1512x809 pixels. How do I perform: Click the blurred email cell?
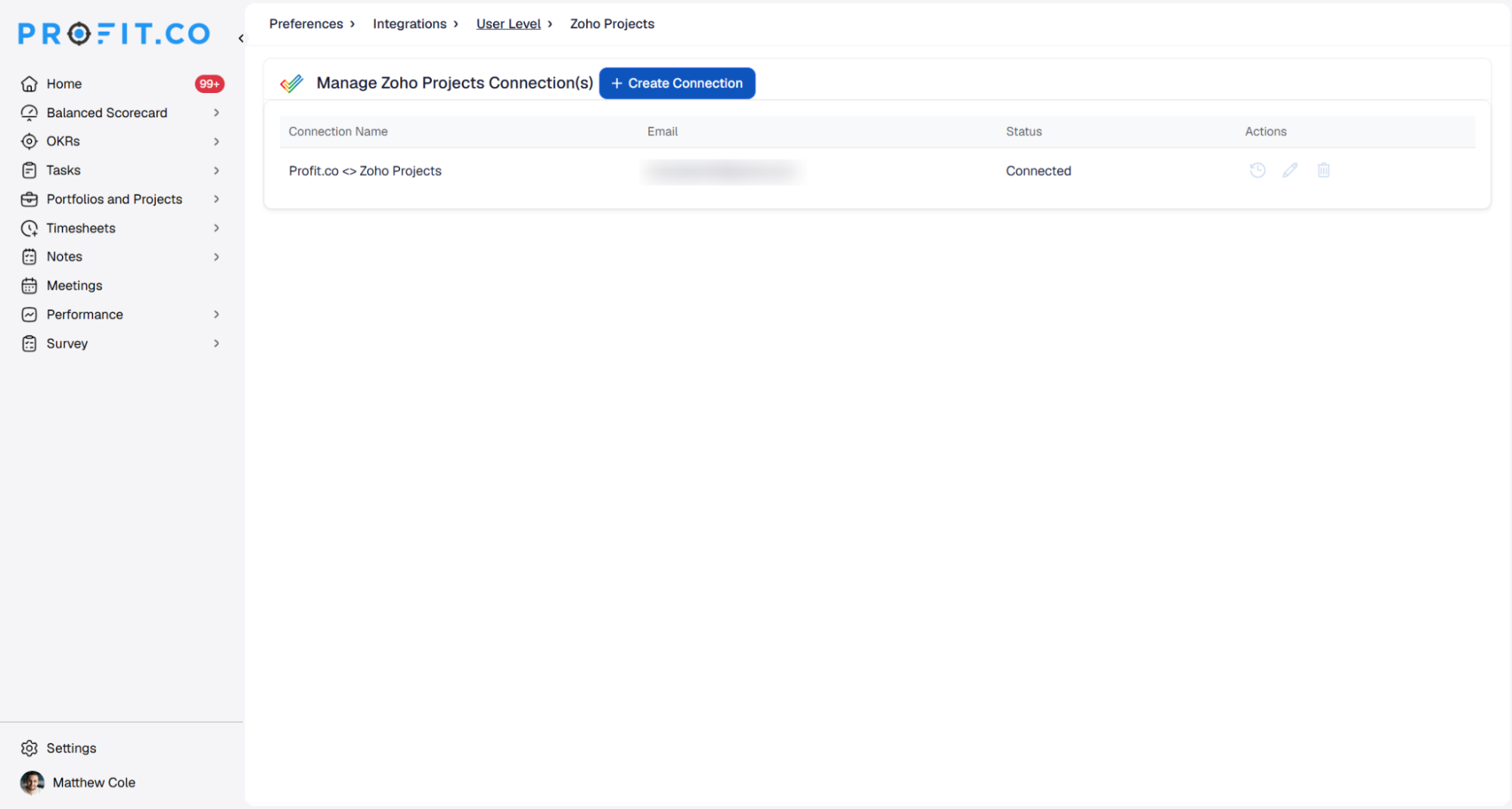[x=722, y=172]
